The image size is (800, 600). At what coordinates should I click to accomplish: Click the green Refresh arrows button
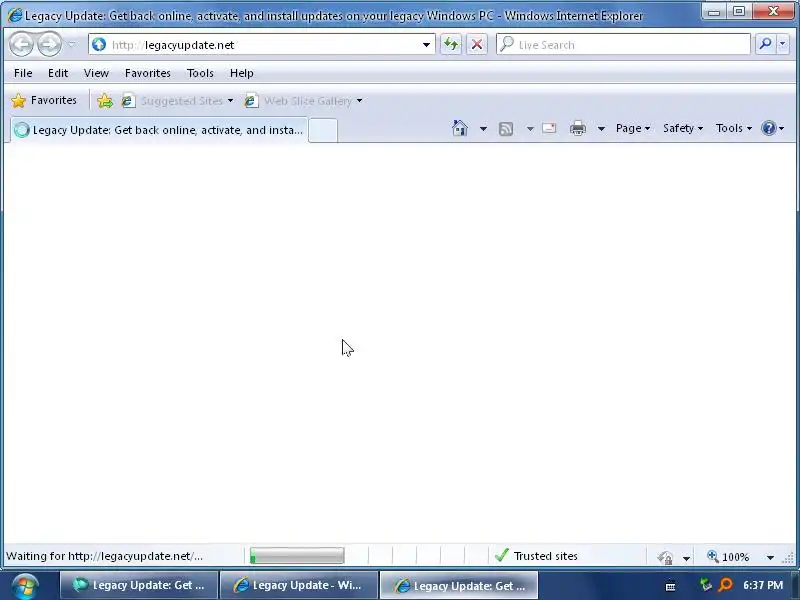(x=451, y=44)
